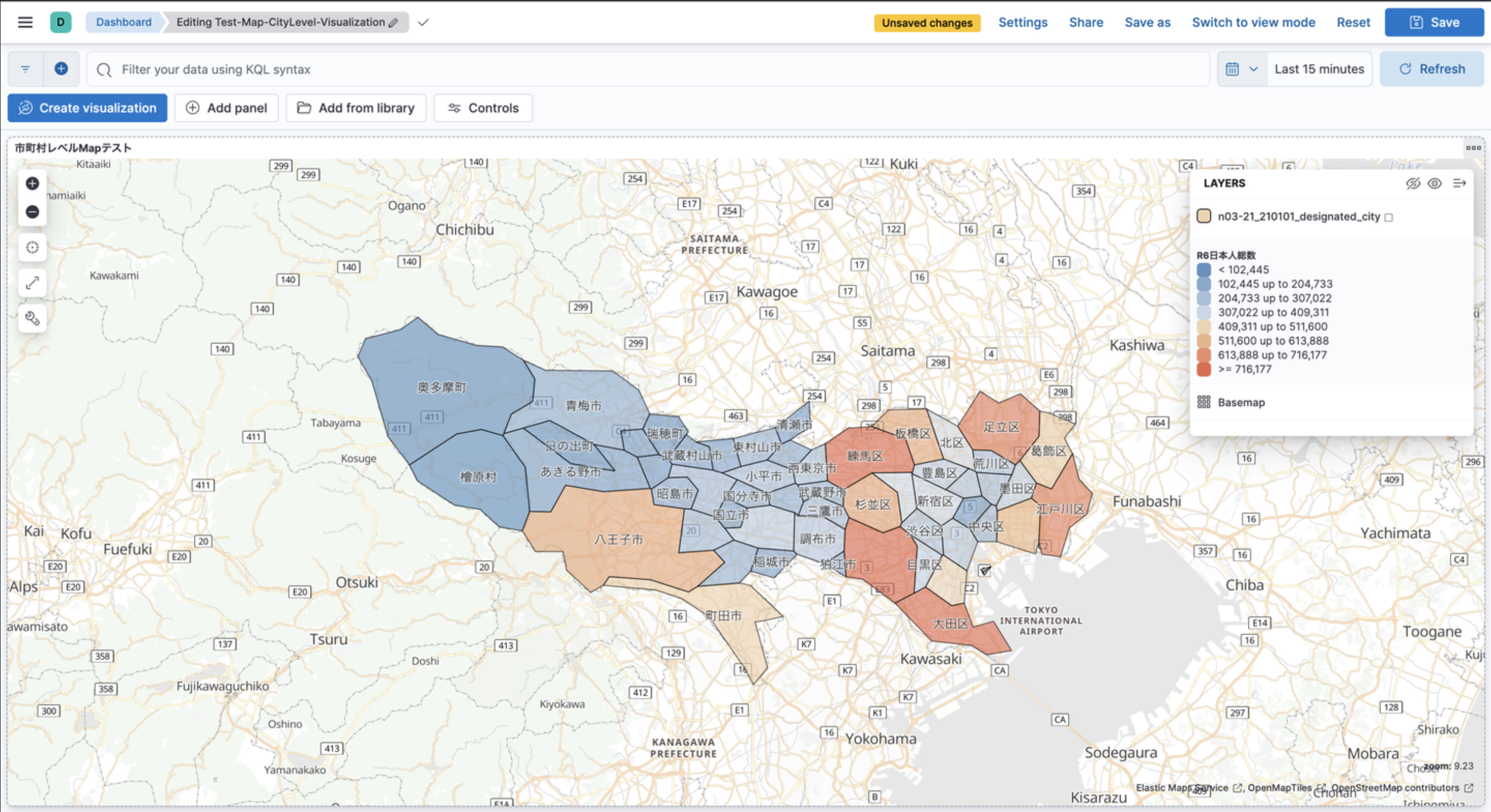Open n03-21_210101_designated_city layer options

point(1298,216)
